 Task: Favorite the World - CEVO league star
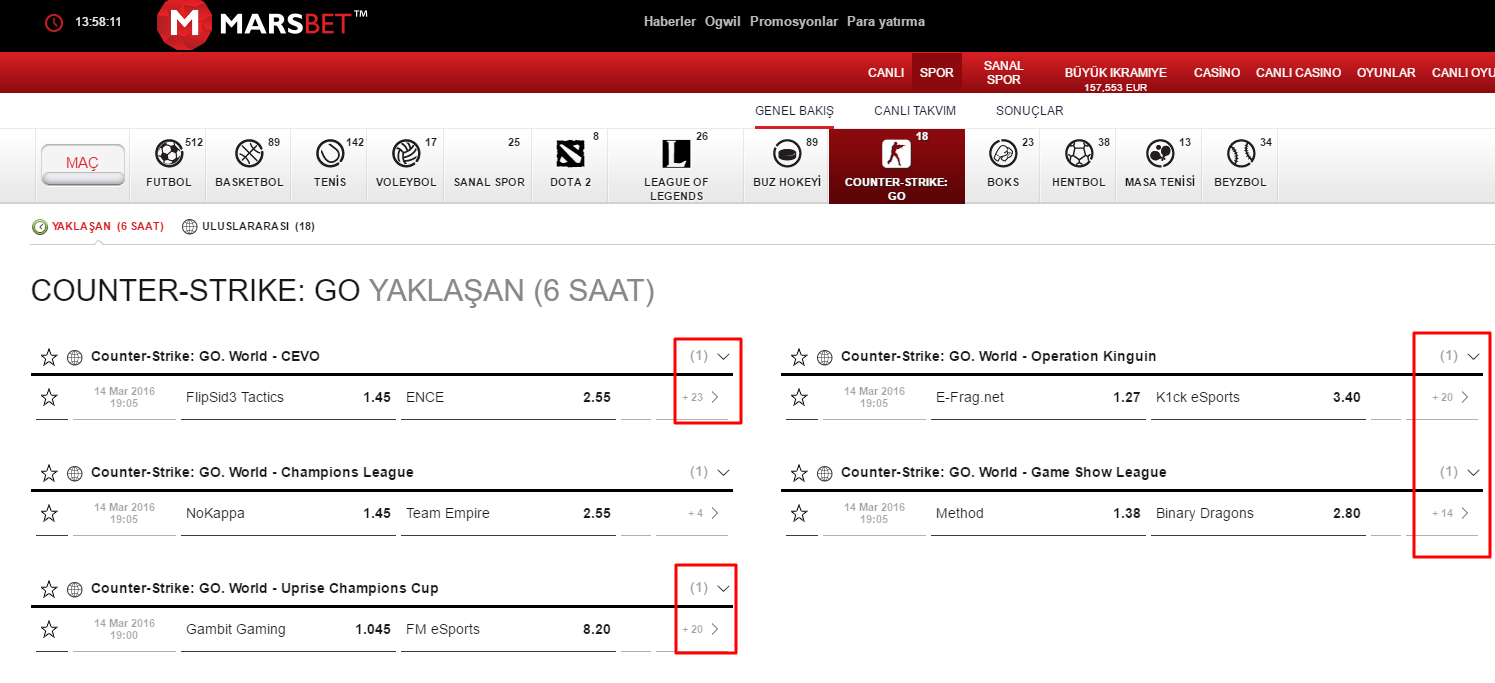49,357
